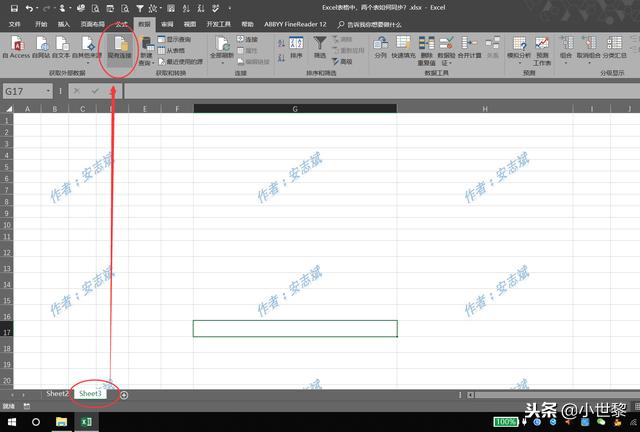Click the formula bar cancel X button
The height and width of the screenshot is (432, 640).
tap(76, 91)
